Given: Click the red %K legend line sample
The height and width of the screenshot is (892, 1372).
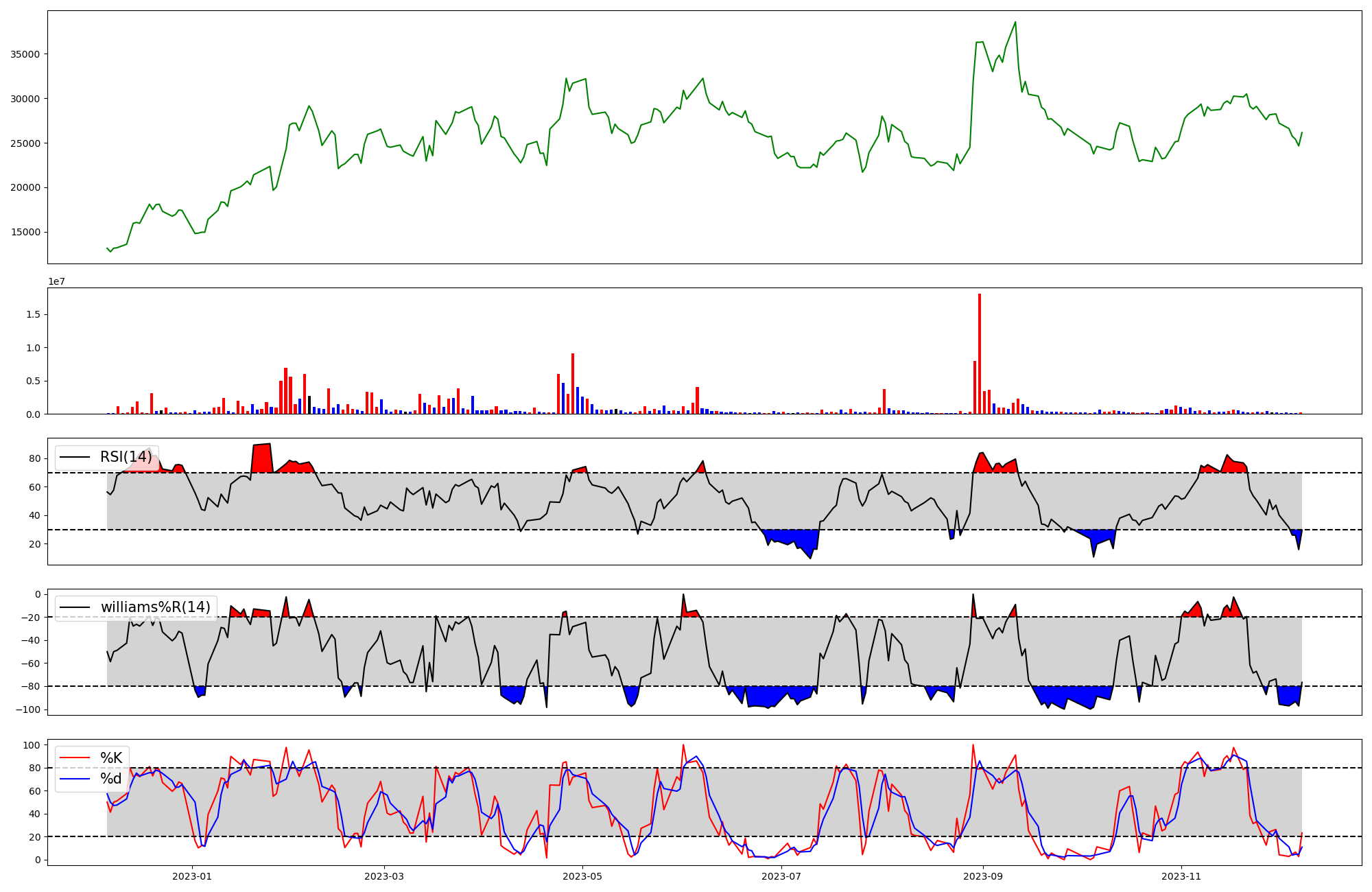Looking at the screenshot, I should click(x=75, y=758).
